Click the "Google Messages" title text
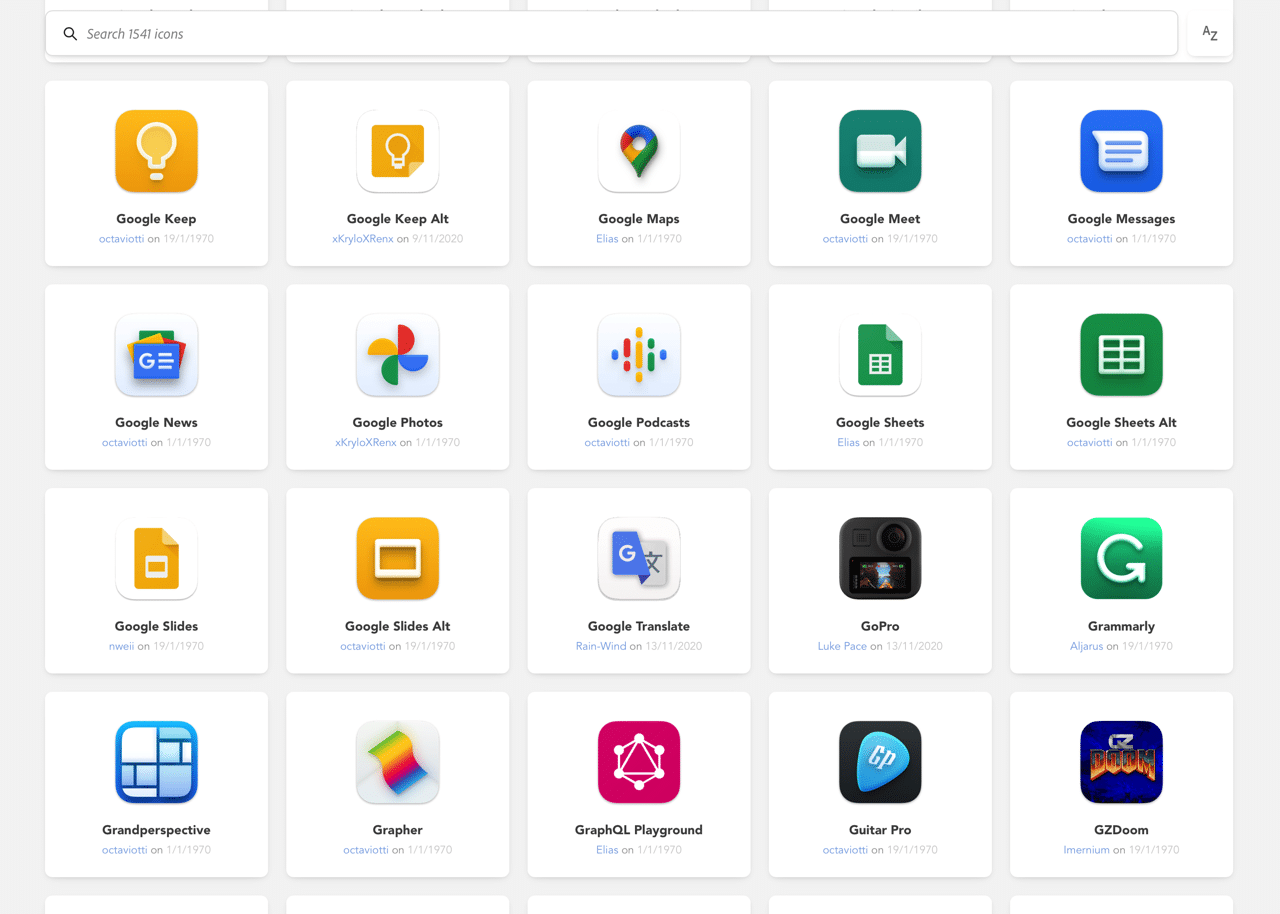1280x914 pixels. point(1121,219)
